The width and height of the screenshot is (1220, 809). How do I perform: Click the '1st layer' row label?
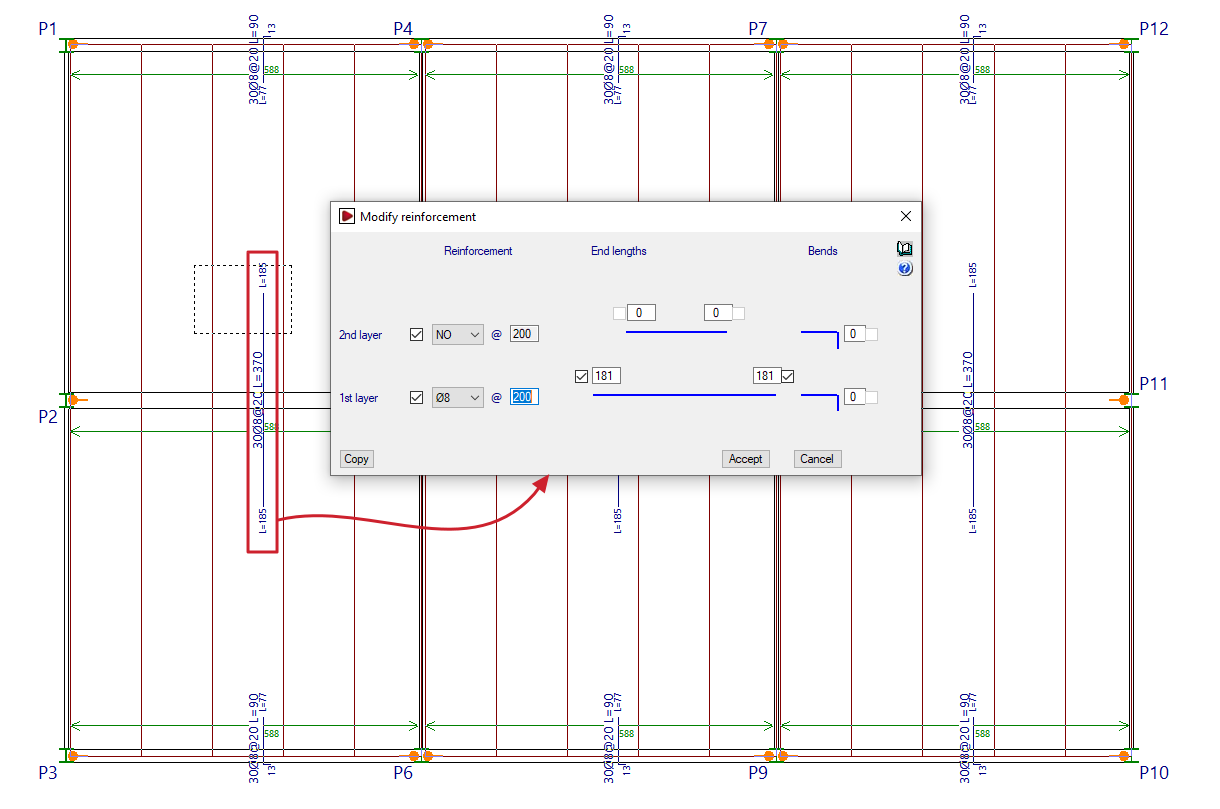[359, 397]
